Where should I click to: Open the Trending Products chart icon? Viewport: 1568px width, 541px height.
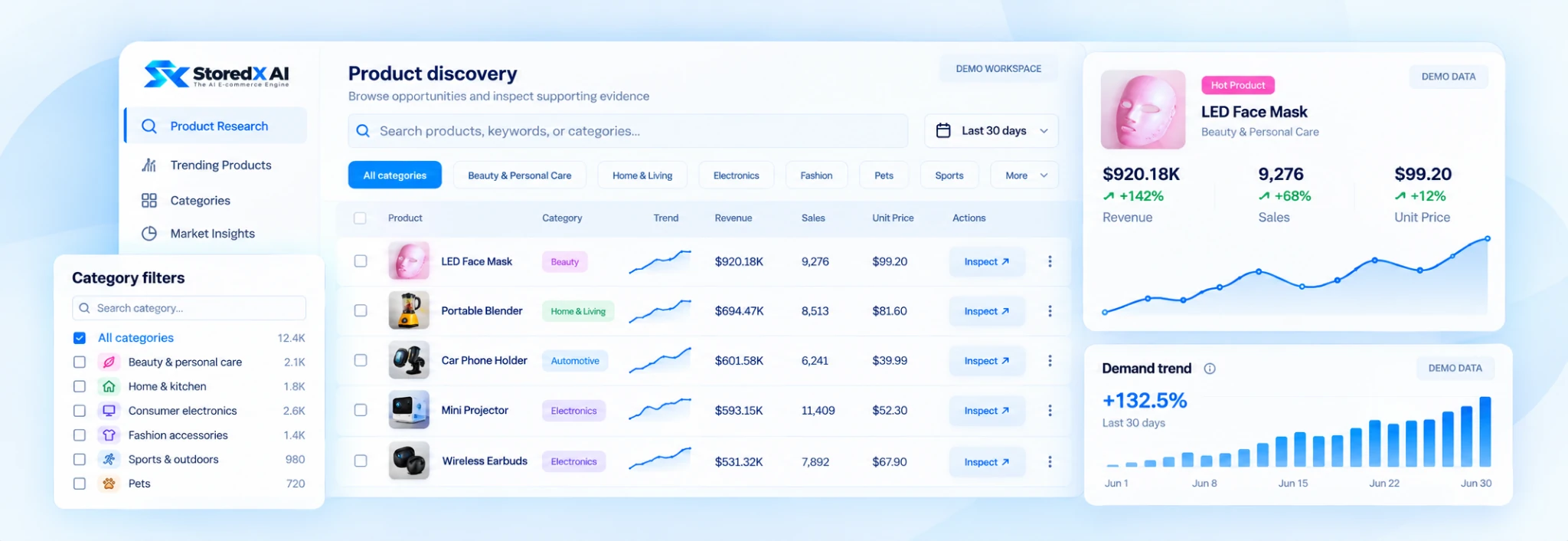coord(149,166)
